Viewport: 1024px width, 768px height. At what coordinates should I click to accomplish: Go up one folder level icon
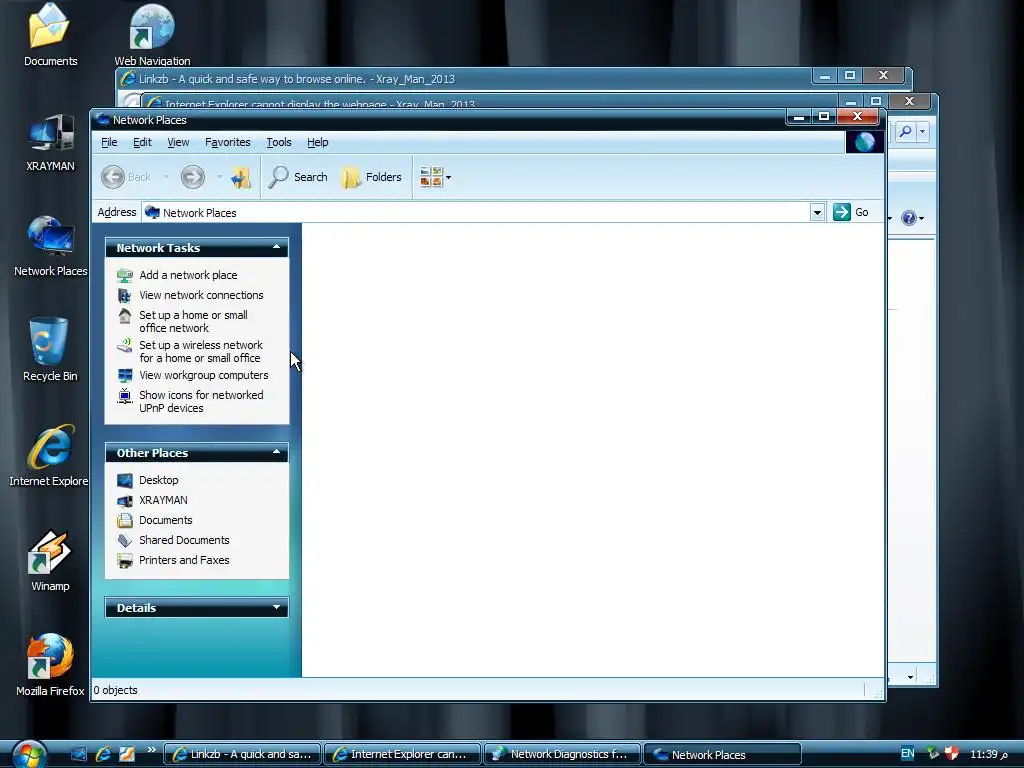pos(241,177)
